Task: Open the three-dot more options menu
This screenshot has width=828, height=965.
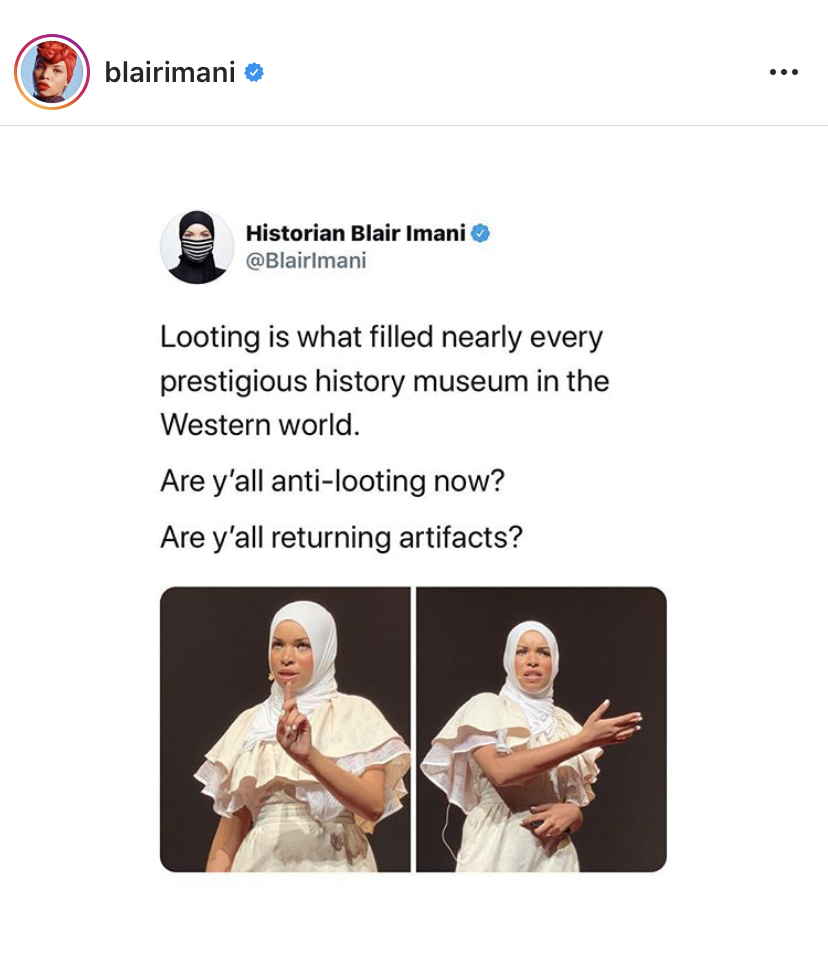Action: point(784,72)
